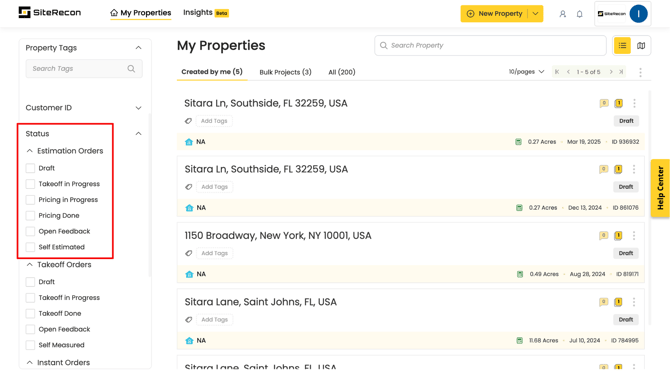670x377 pixels.
Task: Select All (200) tab
Action: (x=342, y=72)
